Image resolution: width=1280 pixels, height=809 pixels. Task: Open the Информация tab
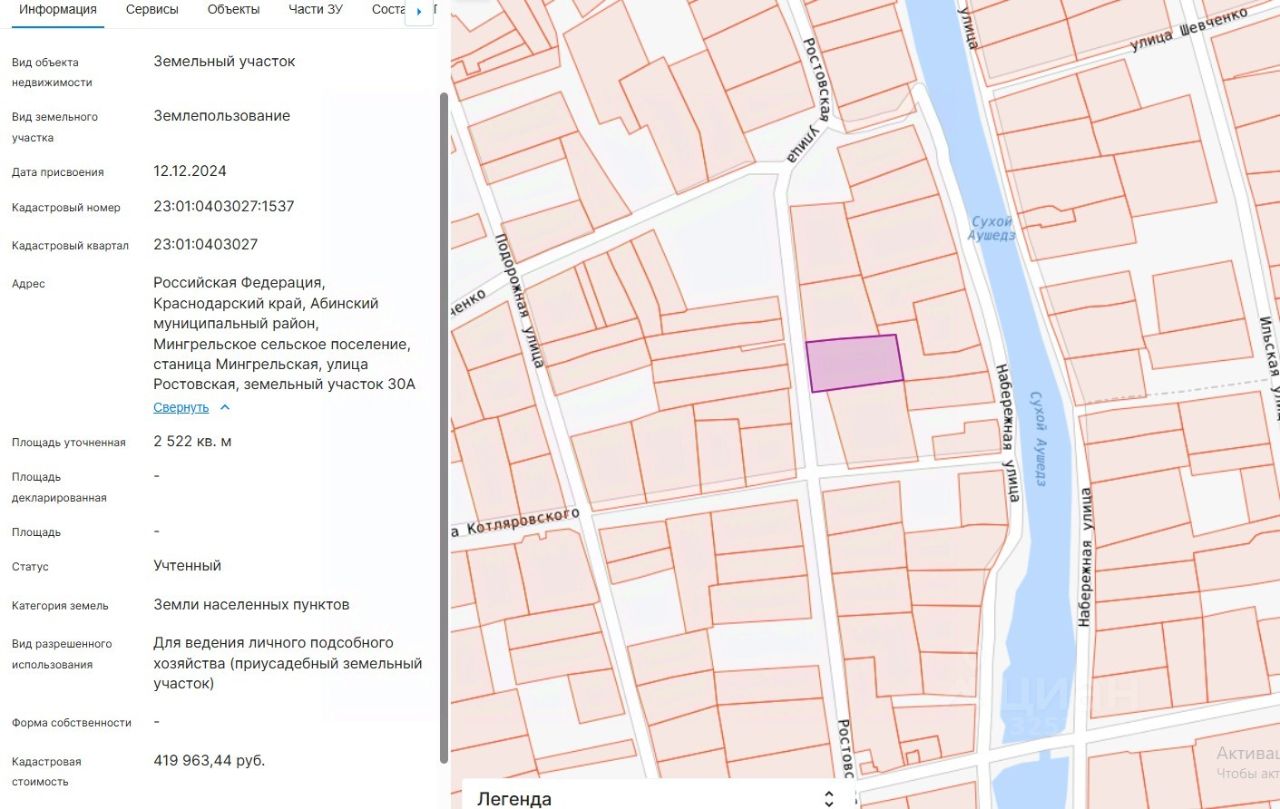58,10
